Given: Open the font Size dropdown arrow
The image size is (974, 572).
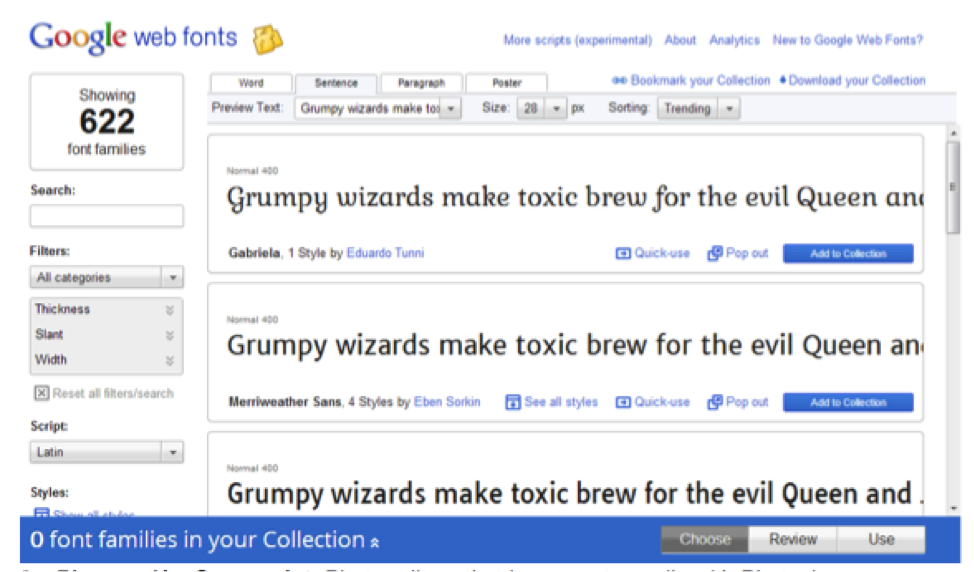Looking at the screenshot, I should (557, 109).
